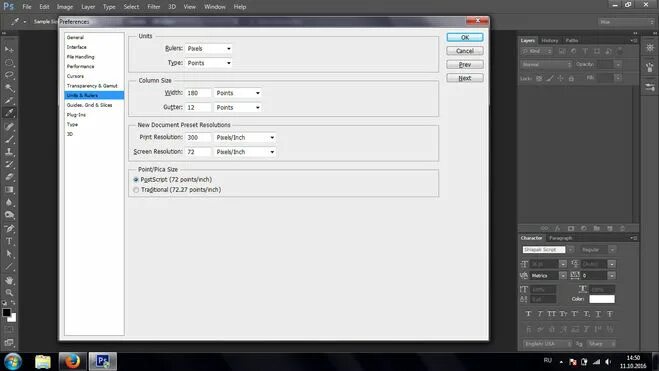Screen dimensions: 659x371
Task: Toggle Strikethrough in Character panel
Action: (x=610, y=314)
